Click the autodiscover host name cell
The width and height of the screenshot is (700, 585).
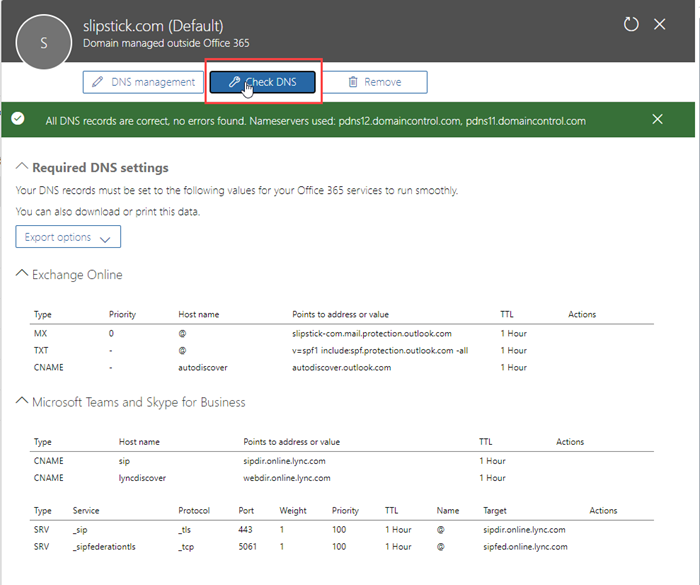coord(203,368)
